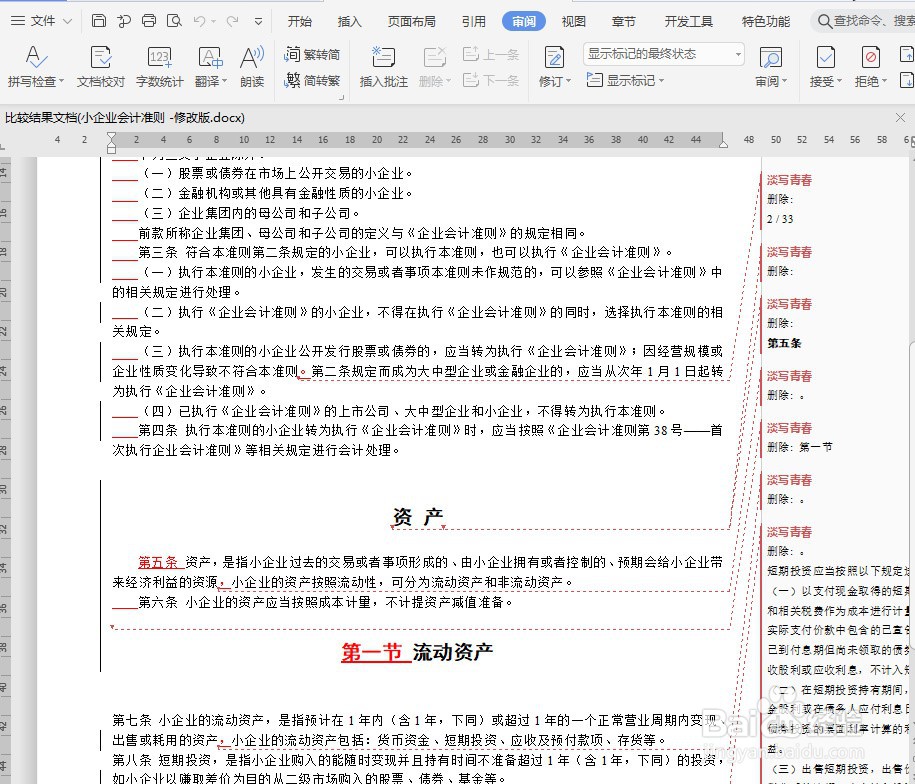
Task: Open the 特色功能 tab
Action: [766, 22]
